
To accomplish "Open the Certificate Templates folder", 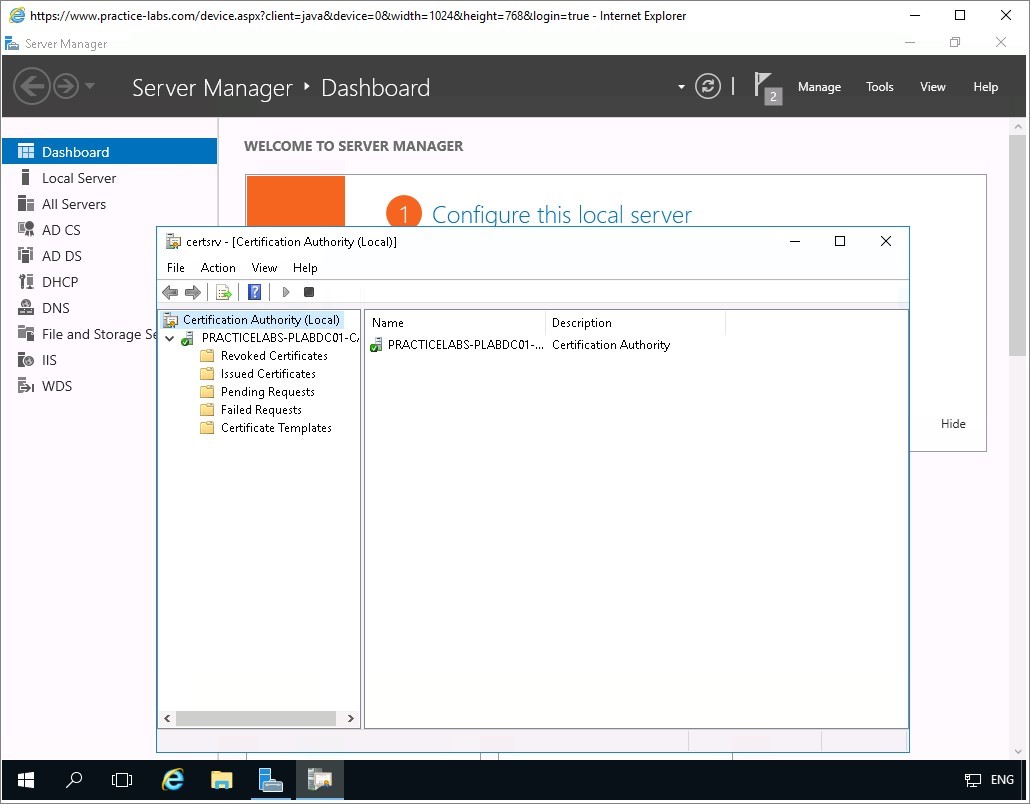I will [276, 428].
